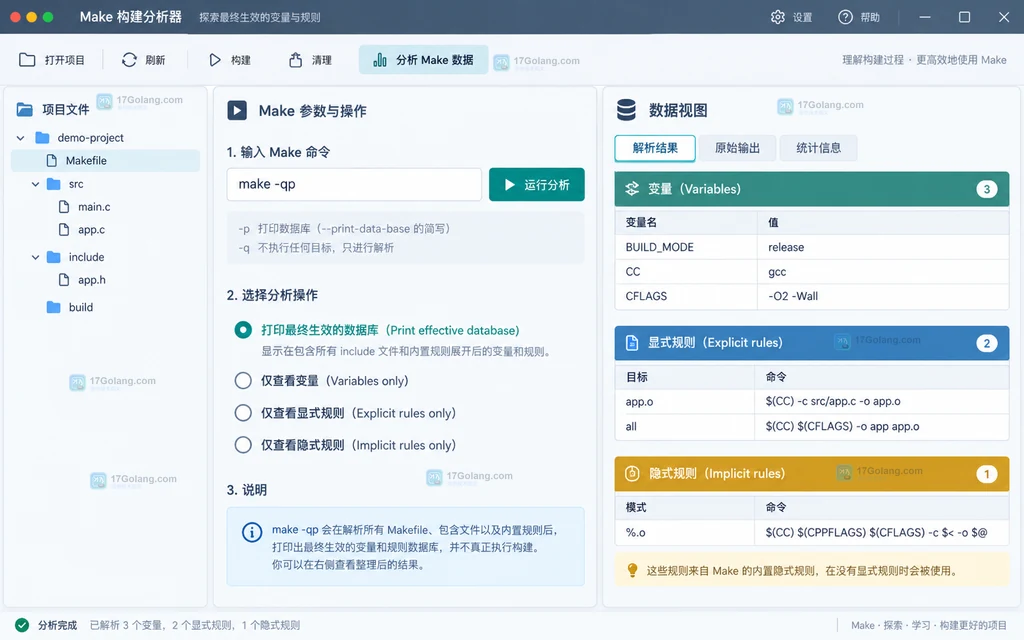Click the 刷新 refresh icon
Image resolution: width=1024 pixels, height=640 pixels.
[x=129, y=60]
